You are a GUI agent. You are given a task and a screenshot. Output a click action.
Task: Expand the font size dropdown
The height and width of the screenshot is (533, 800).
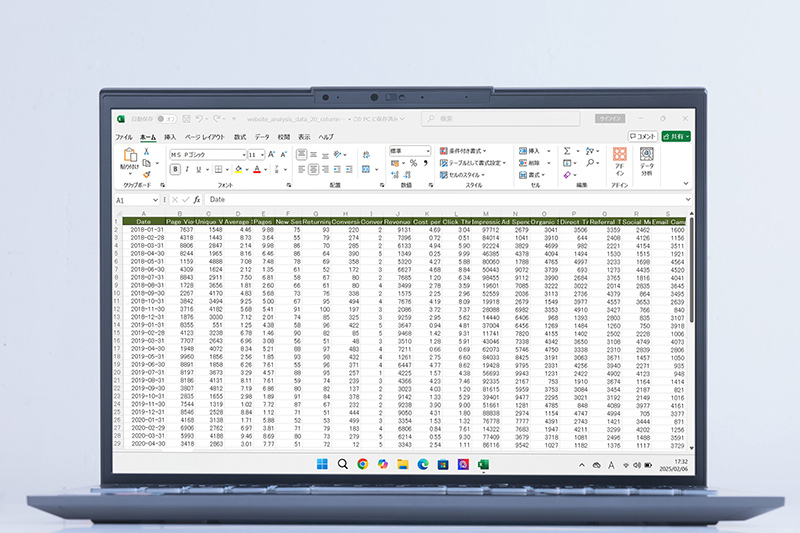click(x=261, y=155)
